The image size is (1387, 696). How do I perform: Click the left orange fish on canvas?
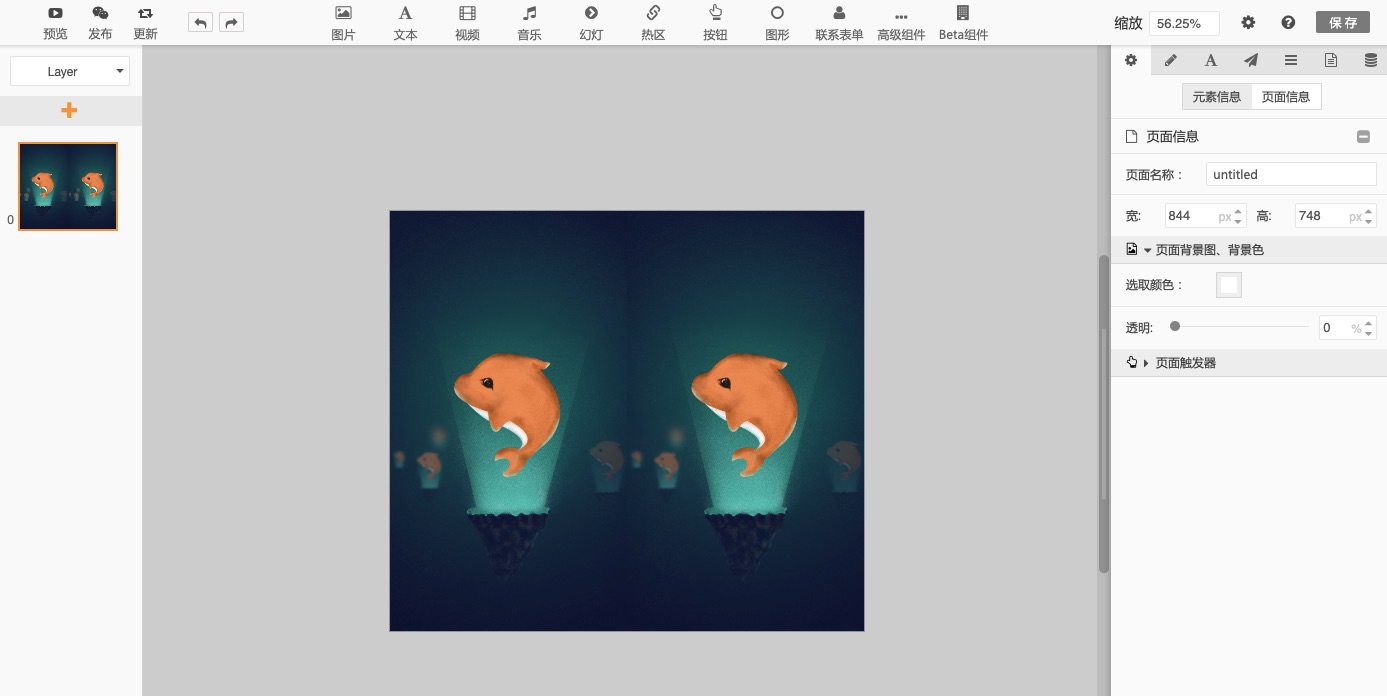[x=508, y=413]
